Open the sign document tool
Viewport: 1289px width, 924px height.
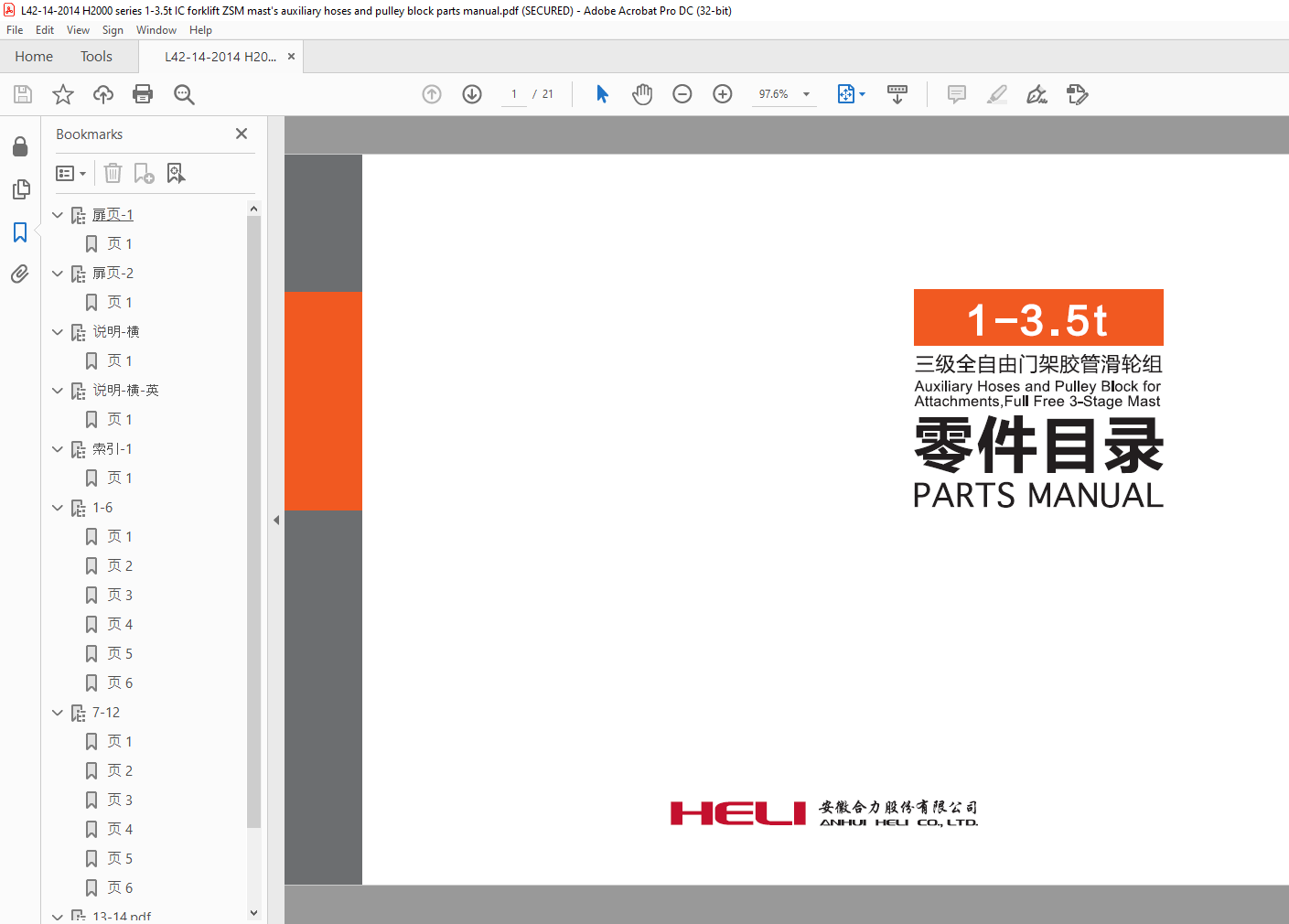(1037, 94)
